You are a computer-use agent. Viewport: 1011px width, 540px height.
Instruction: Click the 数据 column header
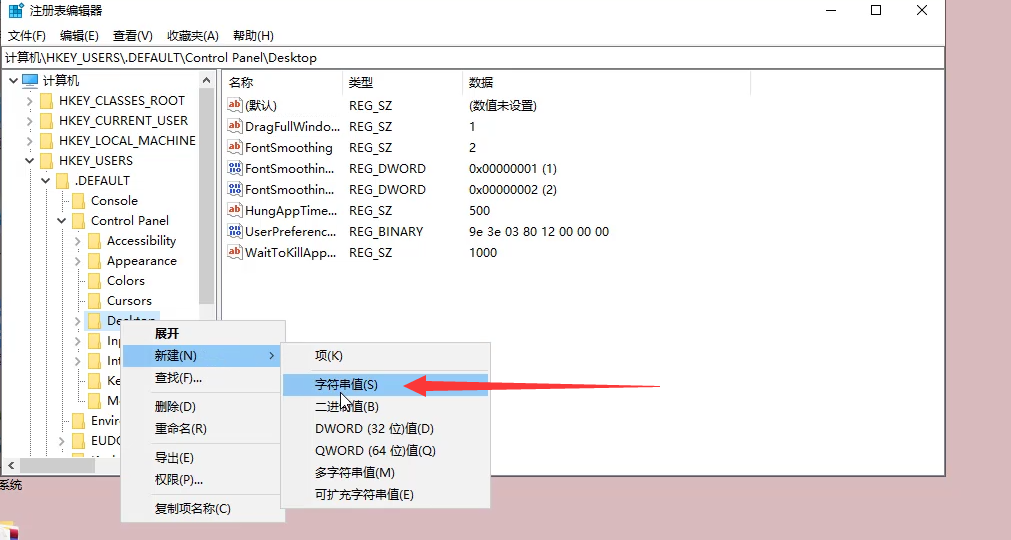pos(607,82)
